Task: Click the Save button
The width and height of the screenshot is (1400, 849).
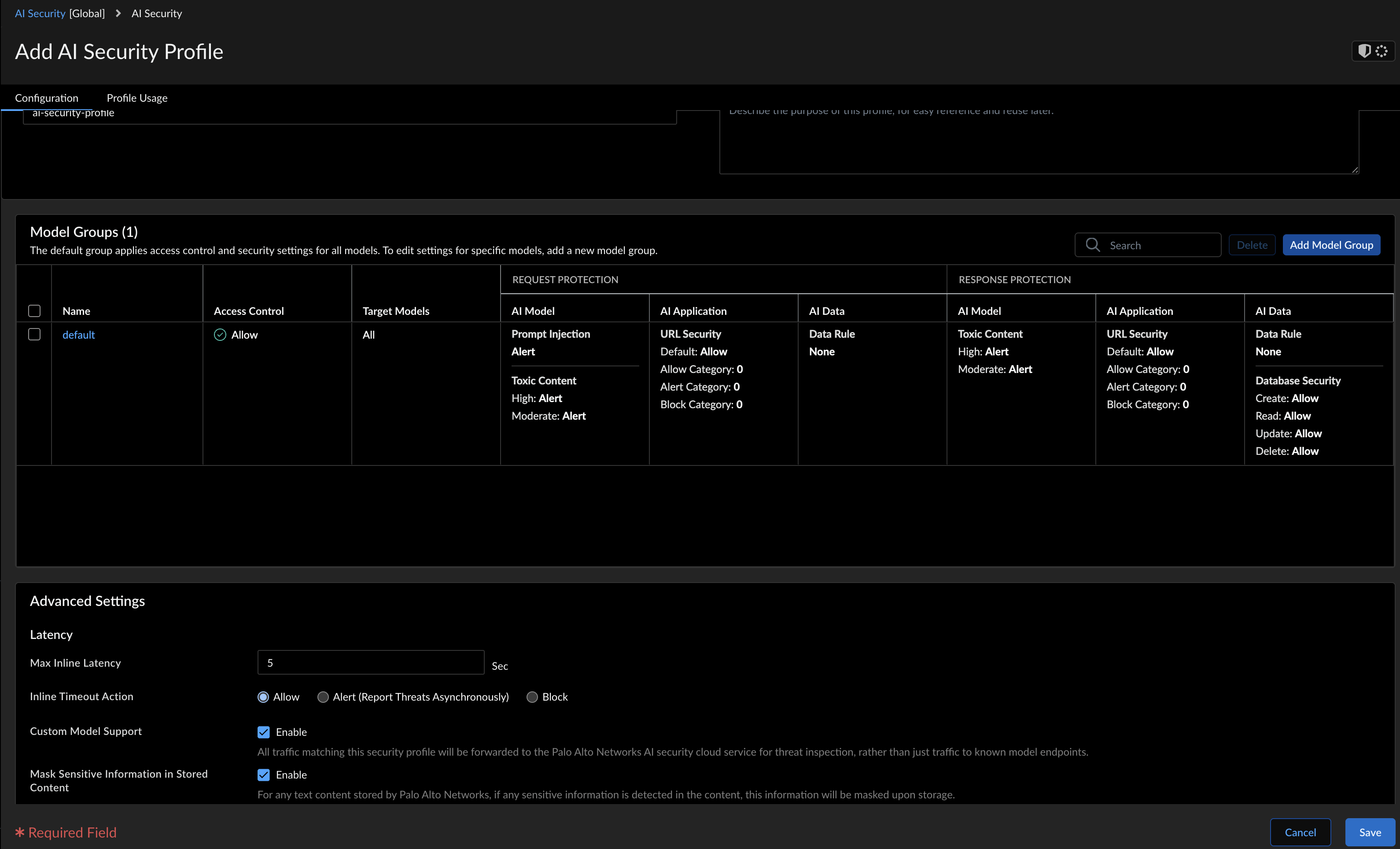Action: point(1369,832)
